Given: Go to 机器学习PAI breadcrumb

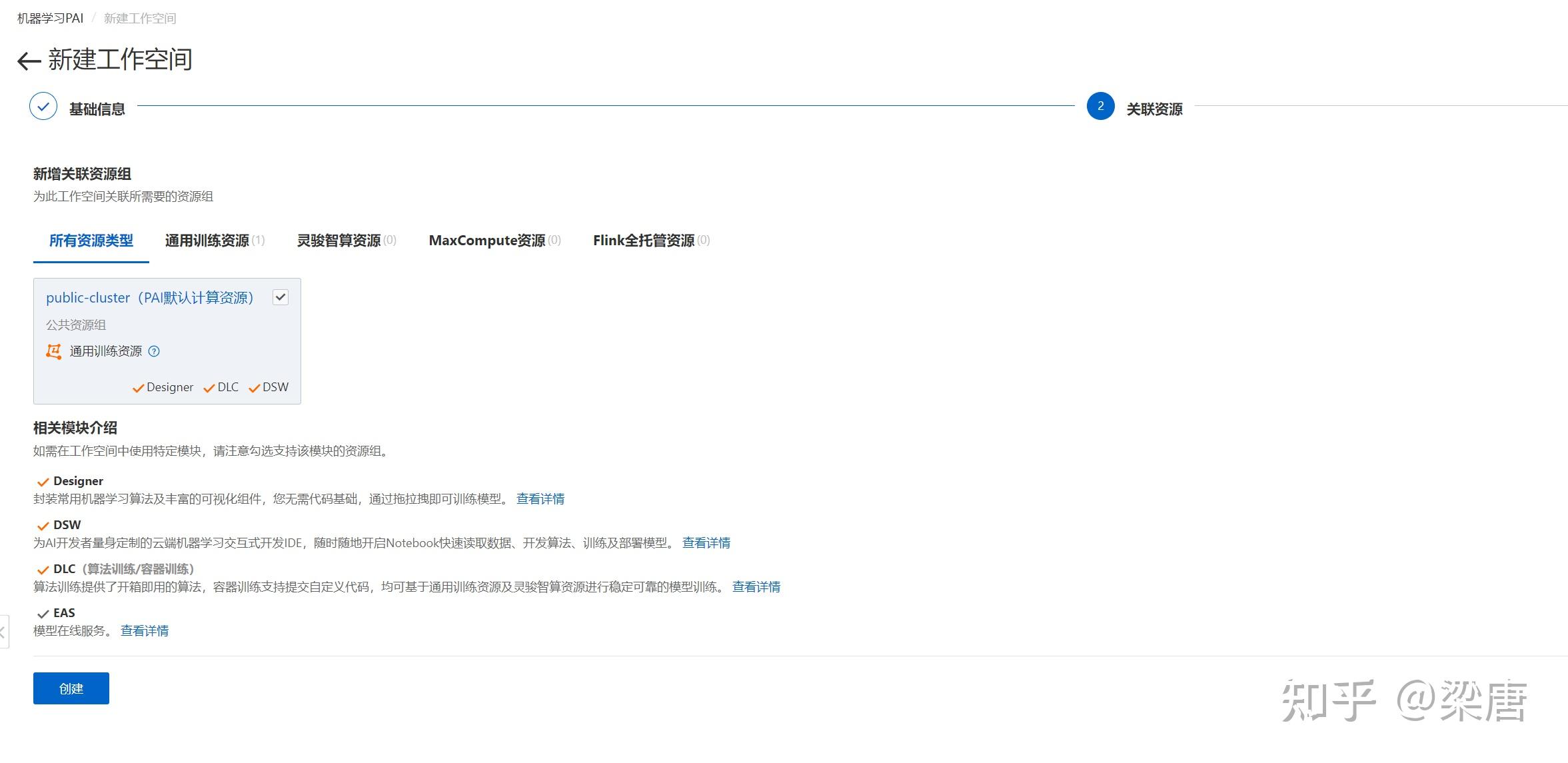Looking at the screenshot, I should coord(51,19).
